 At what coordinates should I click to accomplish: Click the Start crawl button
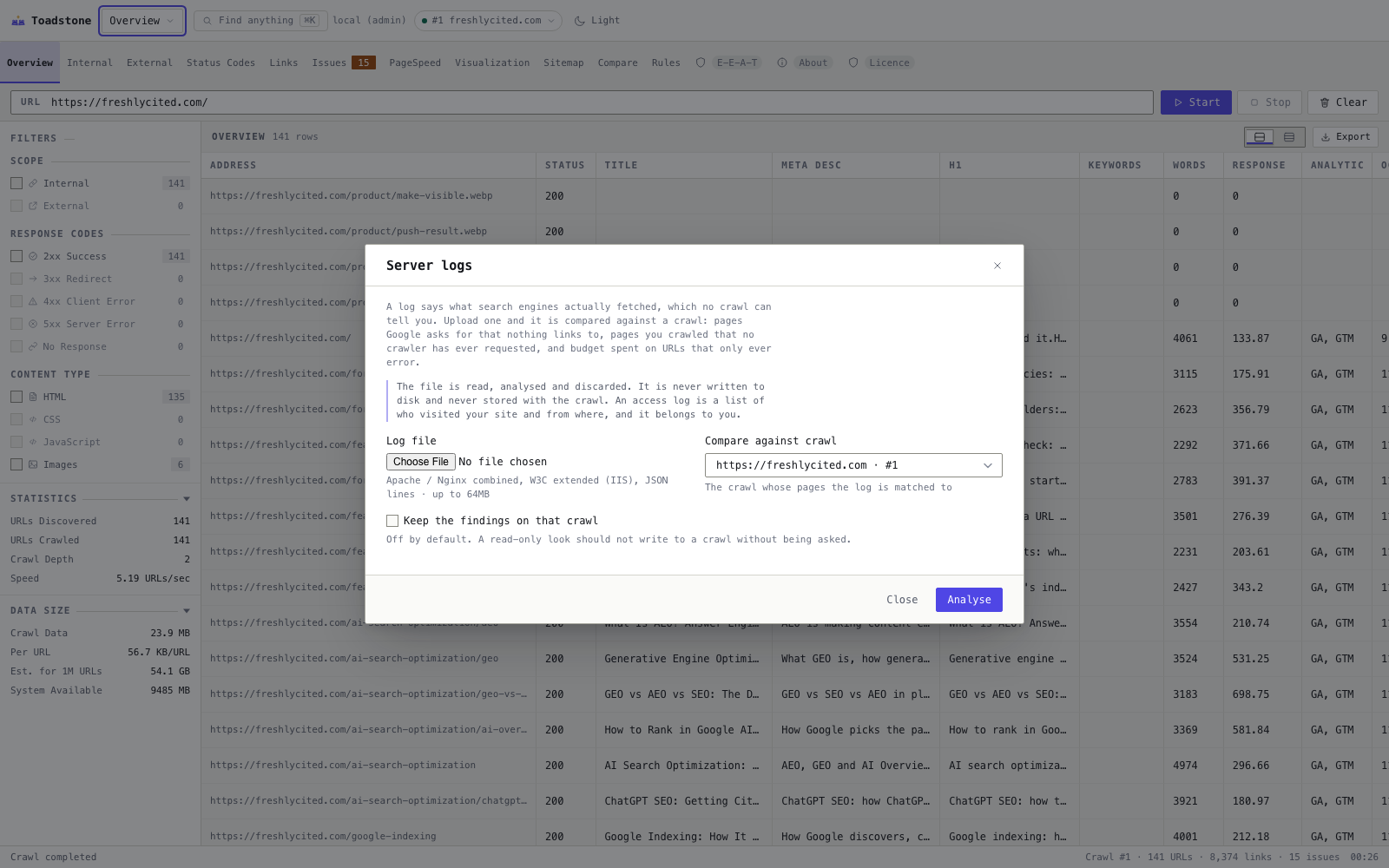1196,102
